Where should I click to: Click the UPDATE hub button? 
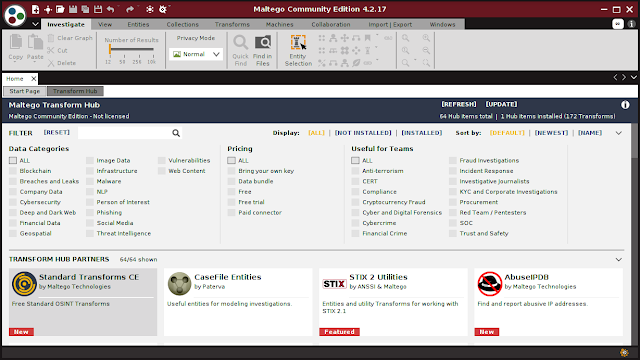501,104
